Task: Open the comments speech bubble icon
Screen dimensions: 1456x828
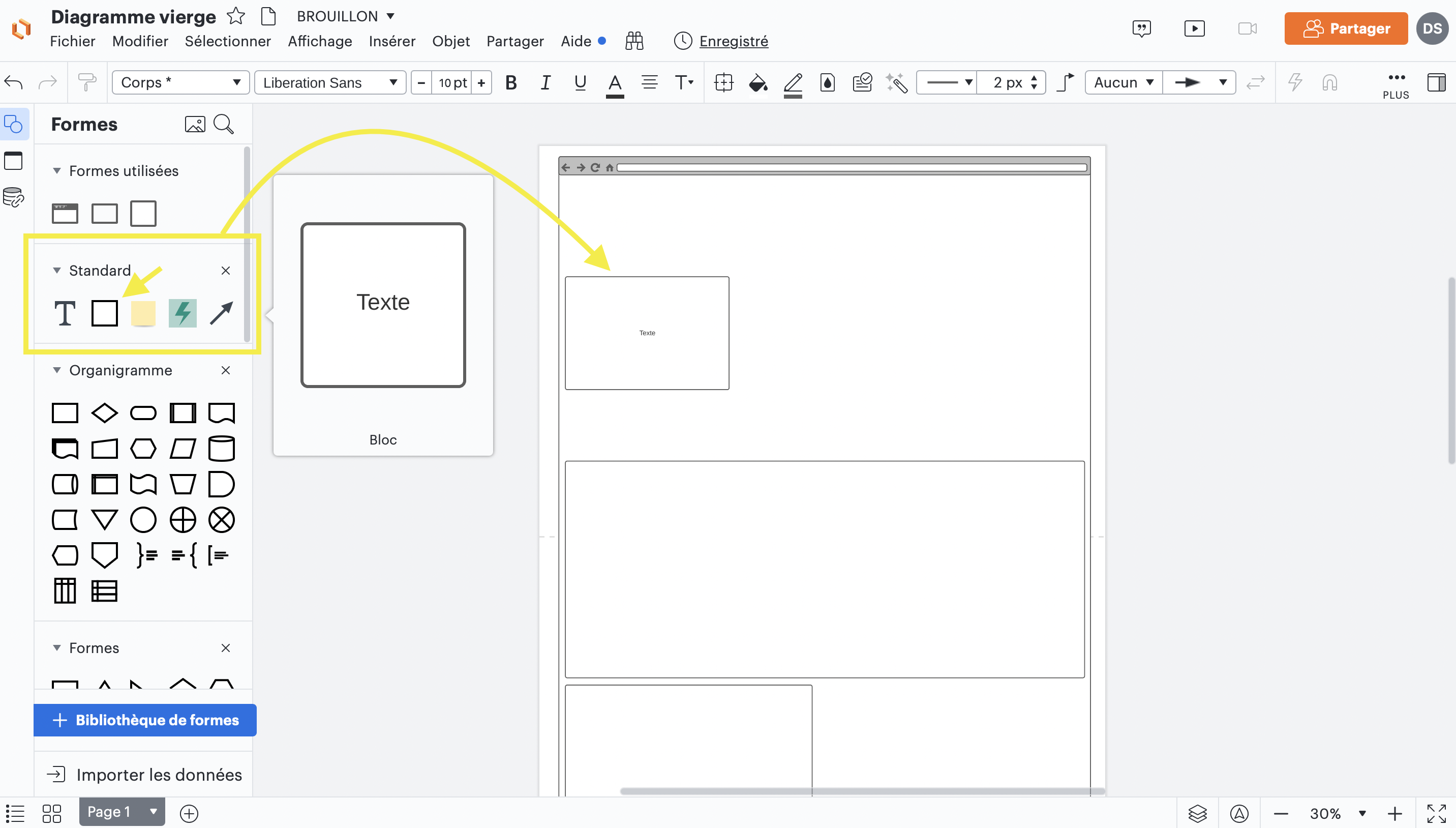Action: 1142,28
